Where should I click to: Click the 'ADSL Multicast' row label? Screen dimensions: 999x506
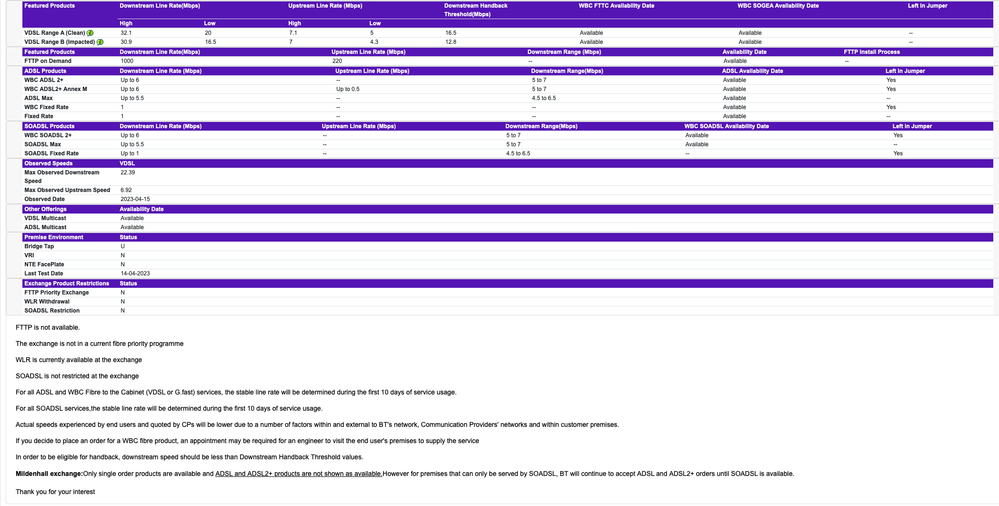(x=45, y=227)
